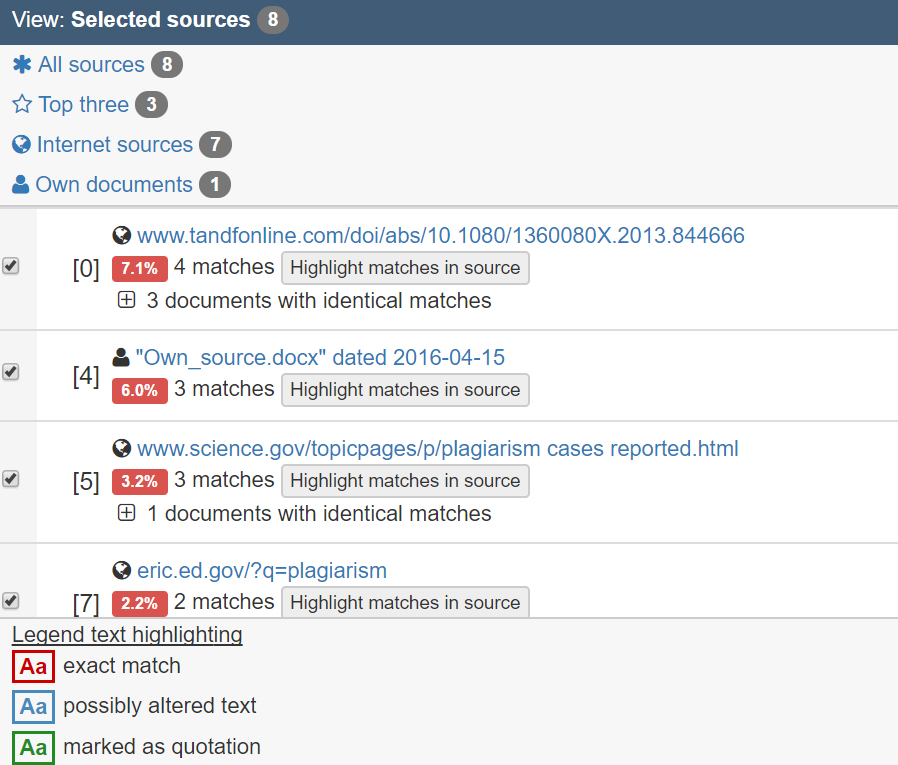The image size is (898, 765).
Task: Click the [4] source index label
Action: [x=86, y=376]
